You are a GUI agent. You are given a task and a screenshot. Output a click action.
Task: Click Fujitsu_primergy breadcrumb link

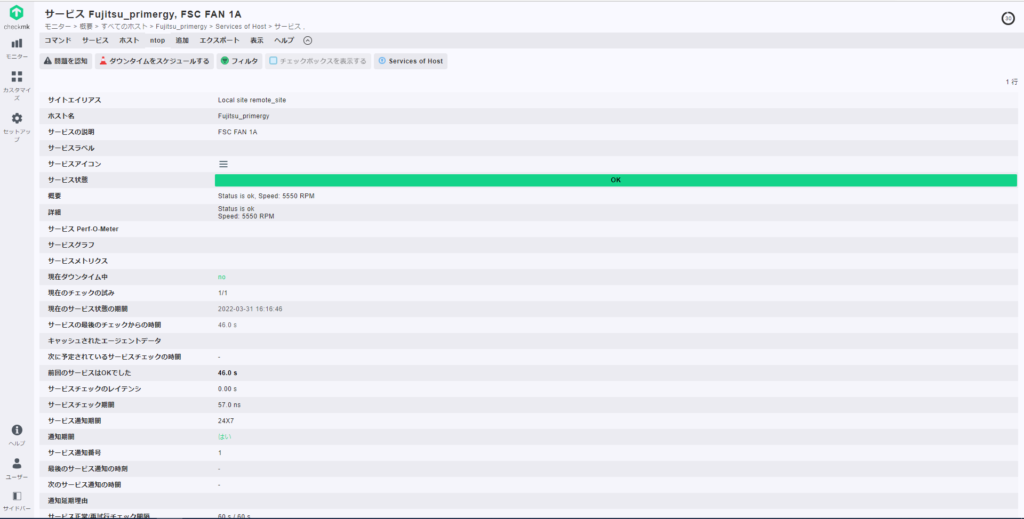pos(181,26)
